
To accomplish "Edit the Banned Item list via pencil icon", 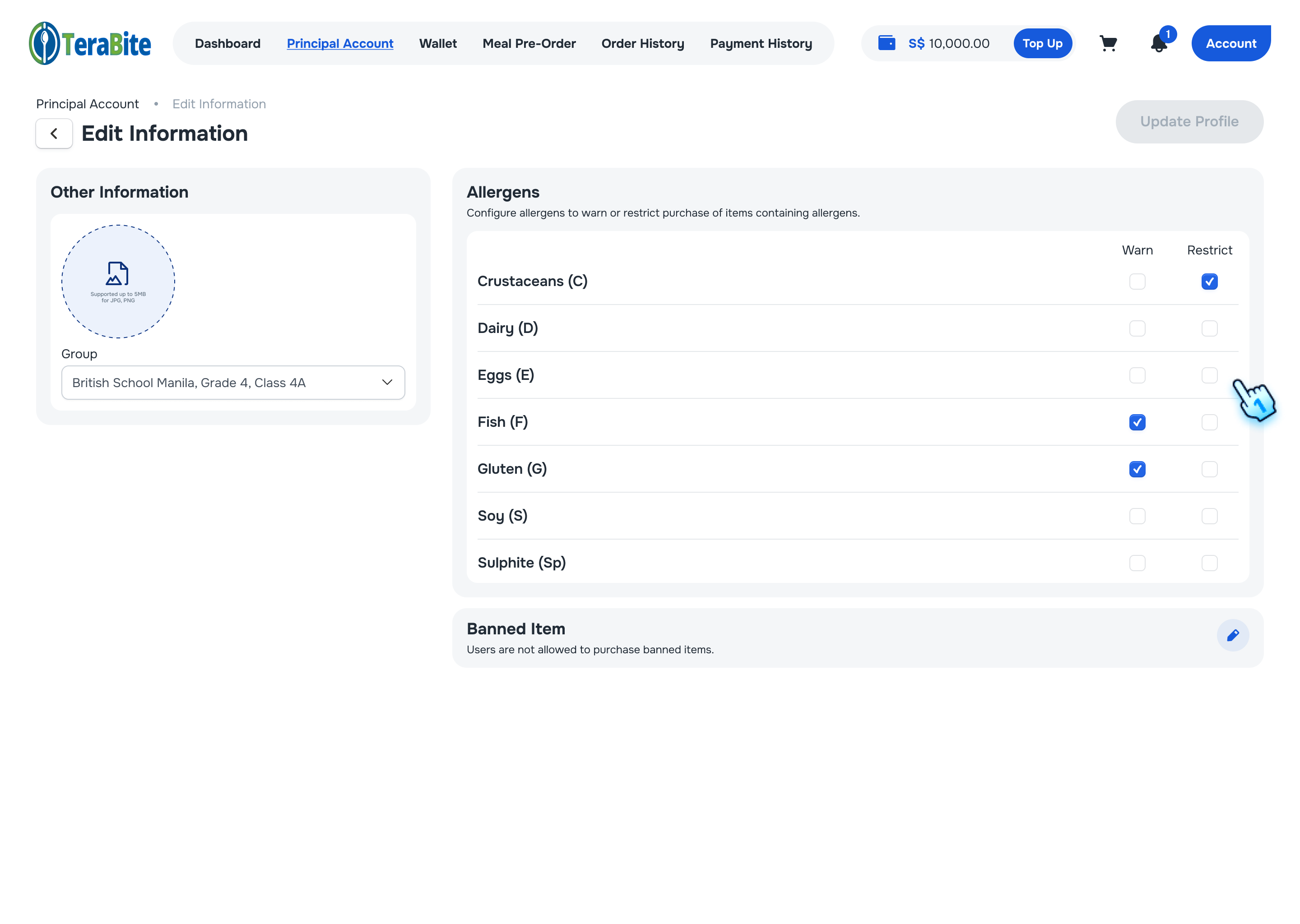I will [1233, 636].
